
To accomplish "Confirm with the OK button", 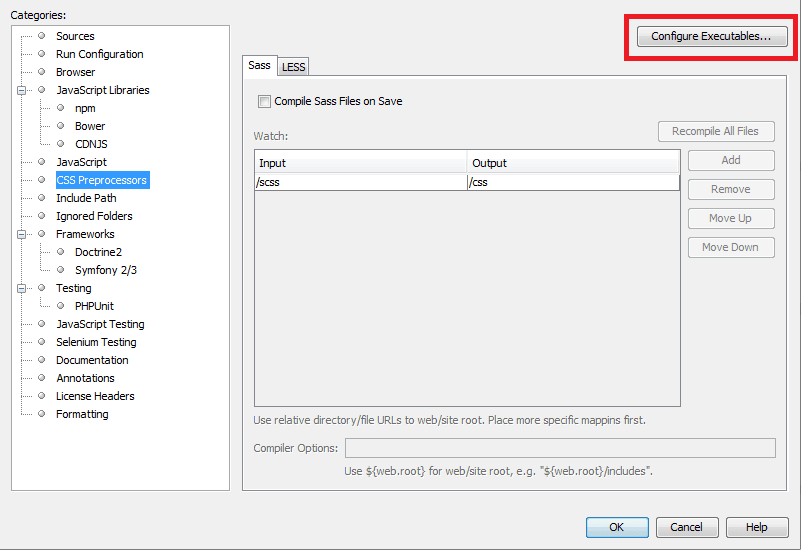I will (617, 527).
